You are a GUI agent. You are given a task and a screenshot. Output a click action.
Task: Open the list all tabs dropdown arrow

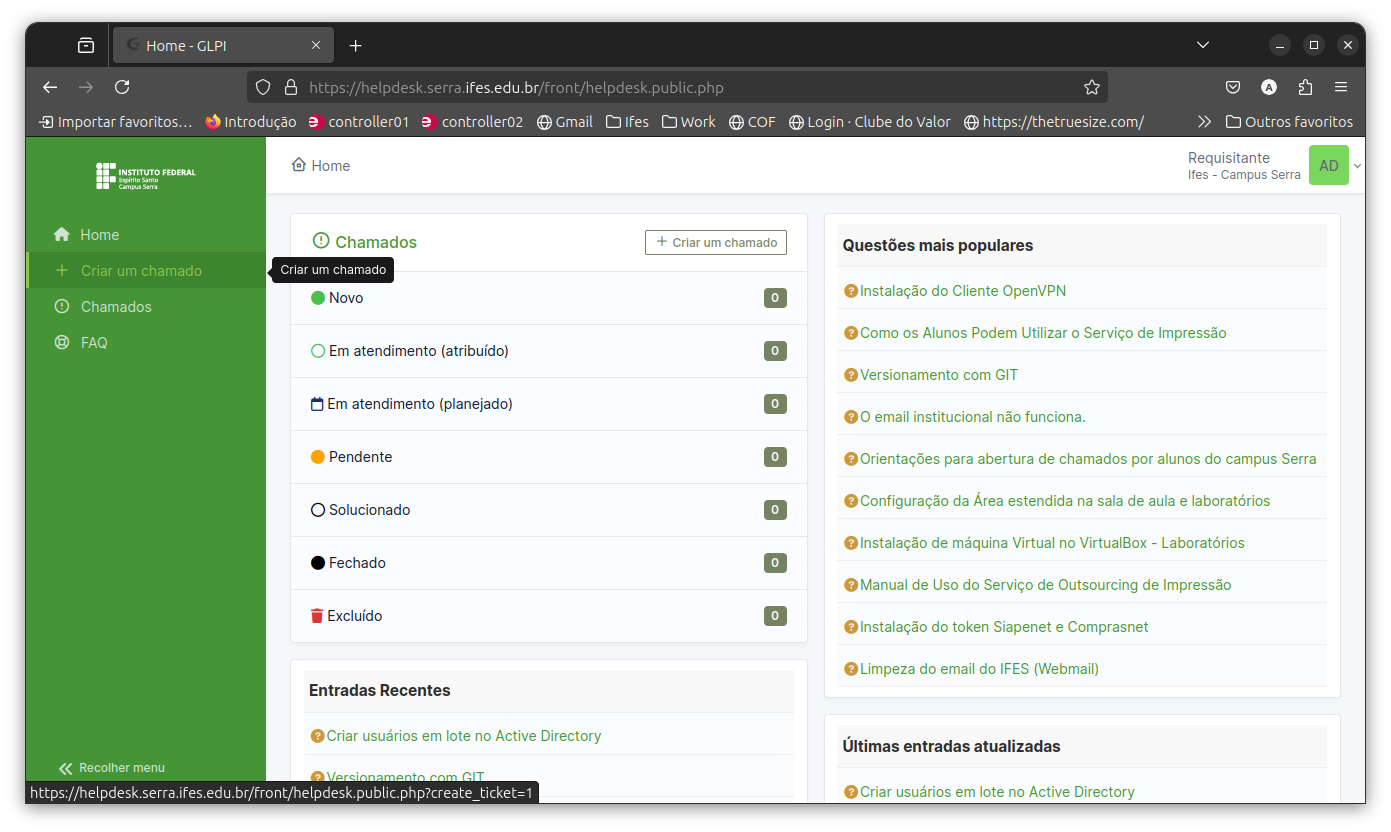pos(1203,45)
